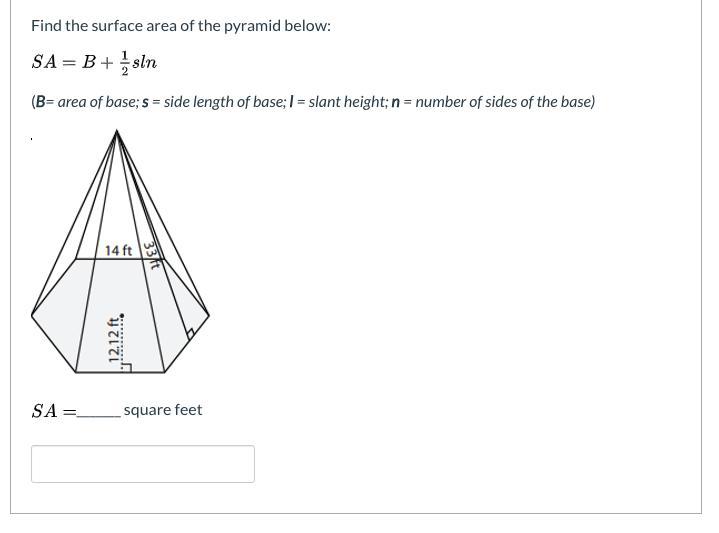Image resolution: width=719 pixels, height=533 pixels.
Task: Click bold "s" side length definition
Action: click(145, 102)
